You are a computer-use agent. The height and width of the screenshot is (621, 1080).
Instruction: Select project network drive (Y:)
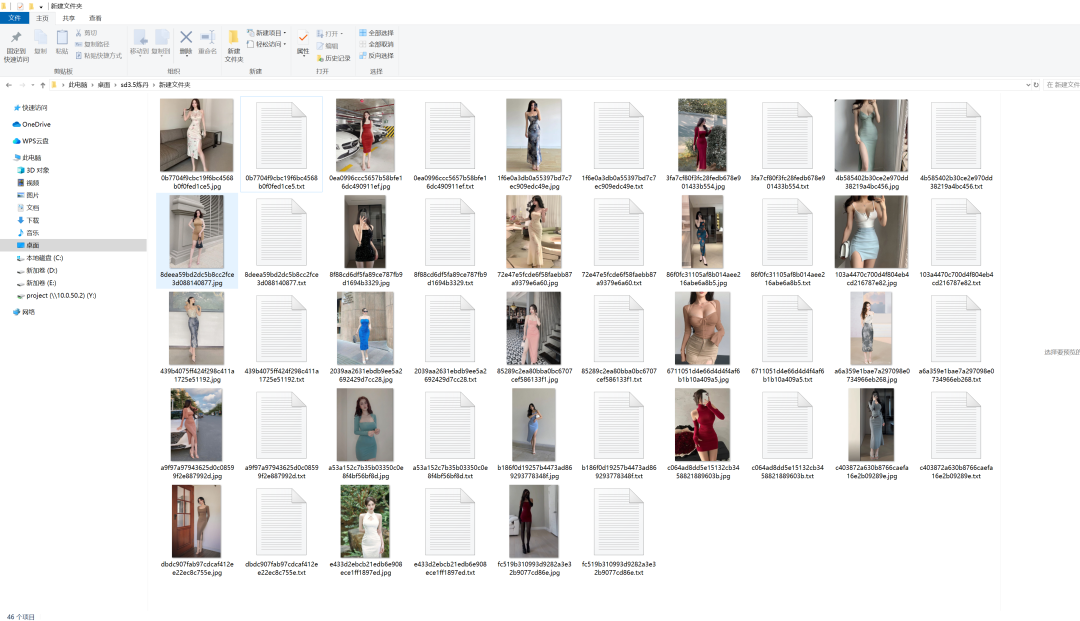(61, 295)
